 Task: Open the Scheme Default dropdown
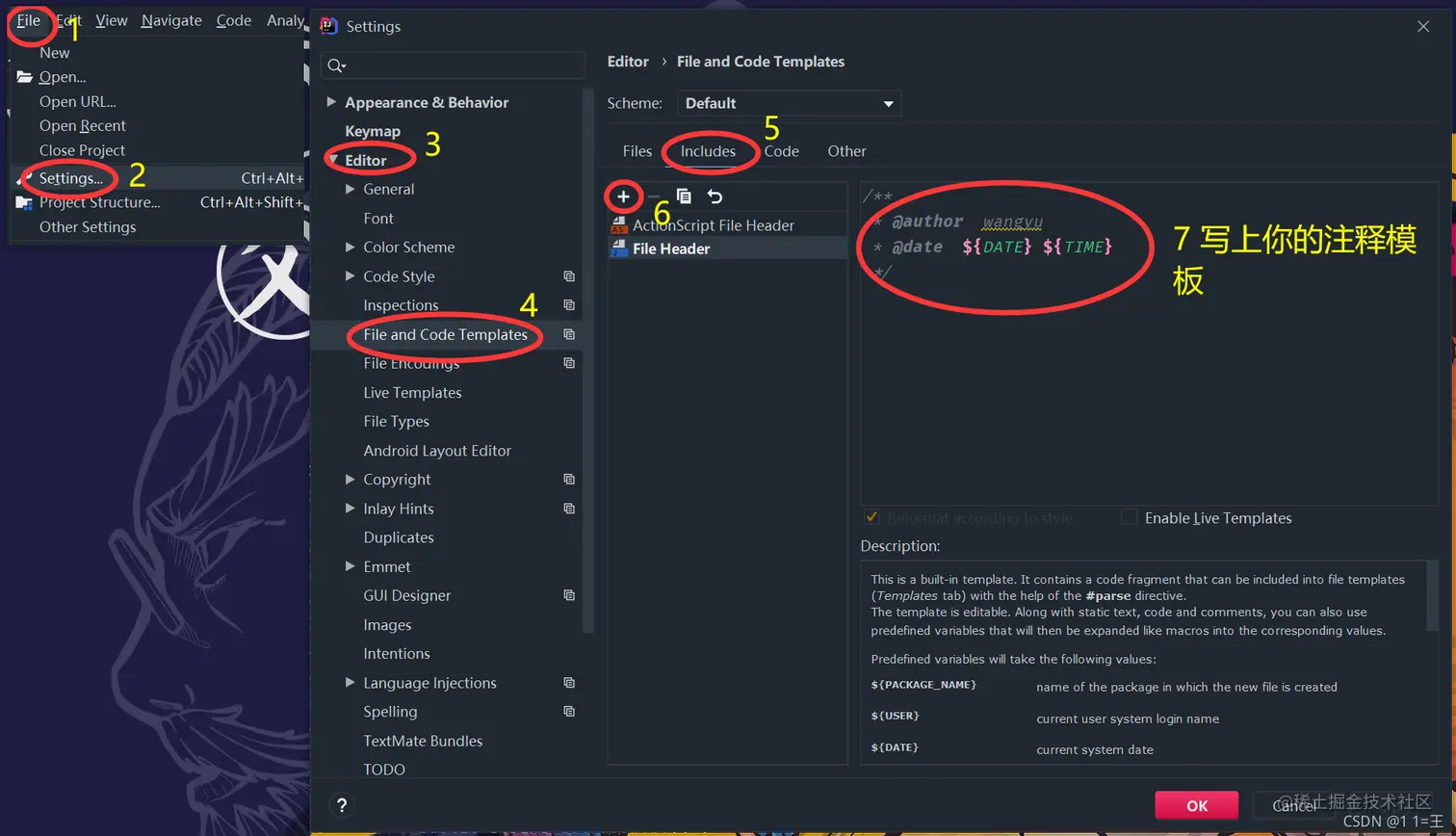click(x=789, y=103)
